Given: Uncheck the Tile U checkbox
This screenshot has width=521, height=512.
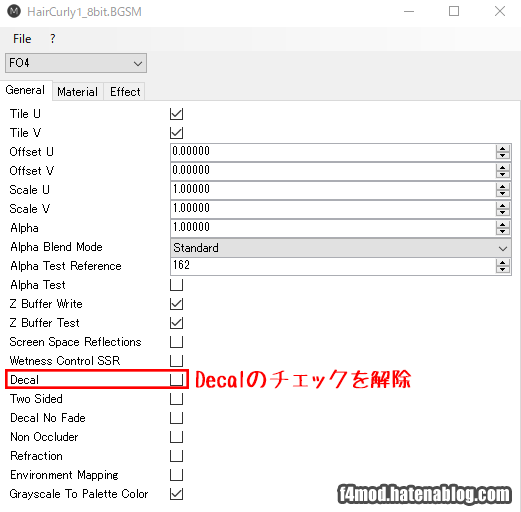Looking at the screenshot, I should click(x=176, y=114).
